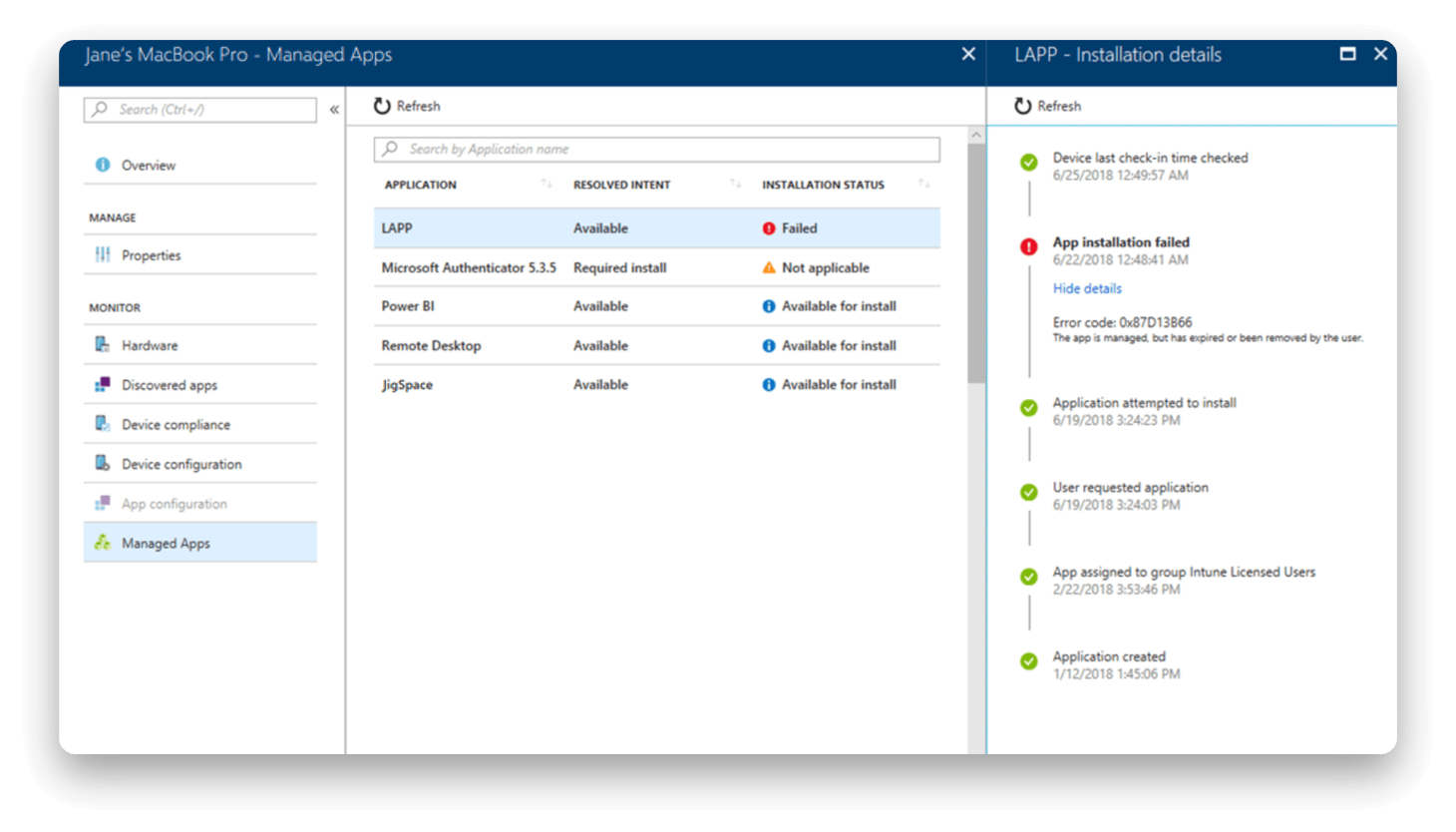Sort the table by Installation Status column
The image size is (1456, 832).
click(924, 184)
